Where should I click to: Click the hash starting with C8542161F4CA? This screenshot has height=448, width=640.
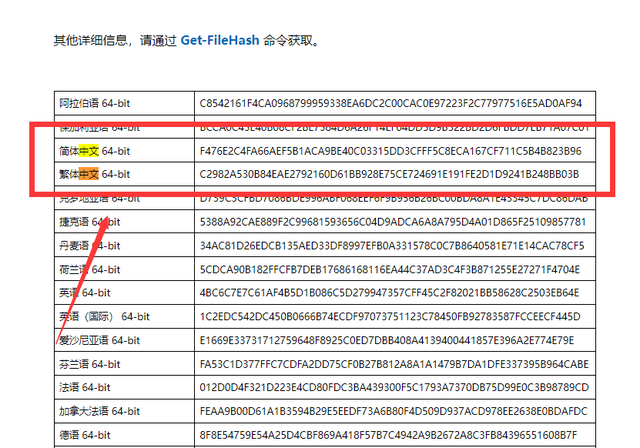pos(391,103)
